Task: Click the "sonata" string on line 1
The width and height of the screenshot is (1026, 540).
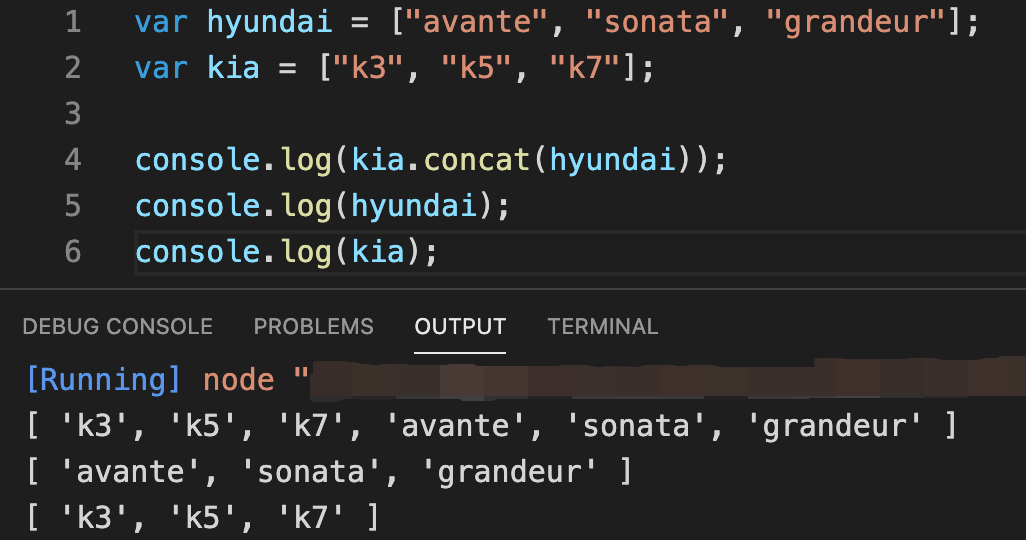Action: tap(657, 22)
